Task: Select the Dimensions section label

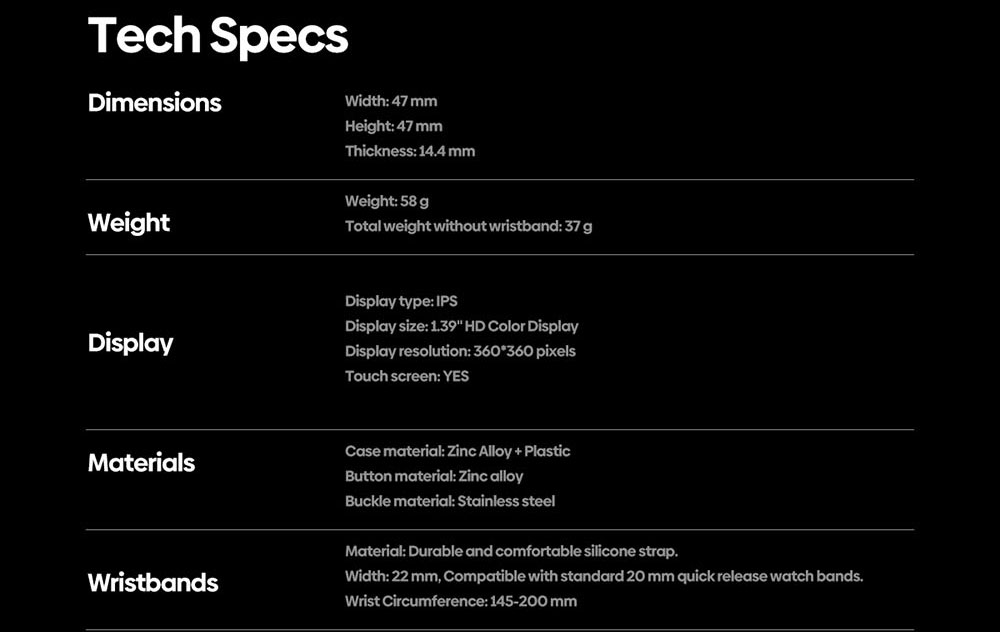Action: pos(155,103)
